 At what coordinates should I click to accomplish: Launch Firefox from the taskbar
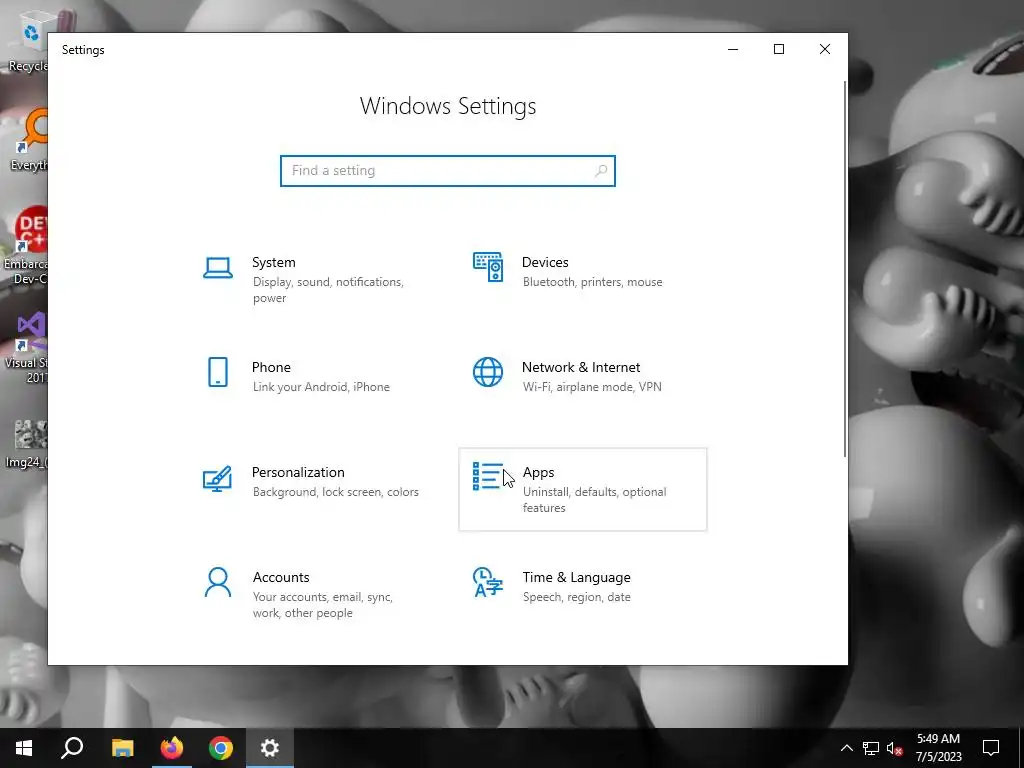[x=172, y=748]
